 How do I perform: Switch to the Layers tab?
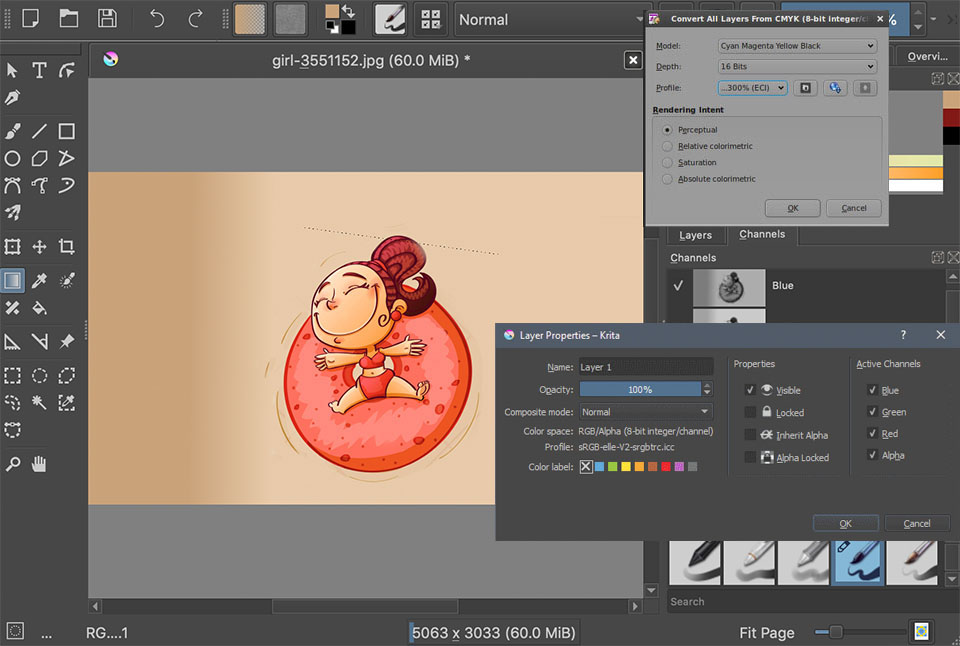pos(695,235)
